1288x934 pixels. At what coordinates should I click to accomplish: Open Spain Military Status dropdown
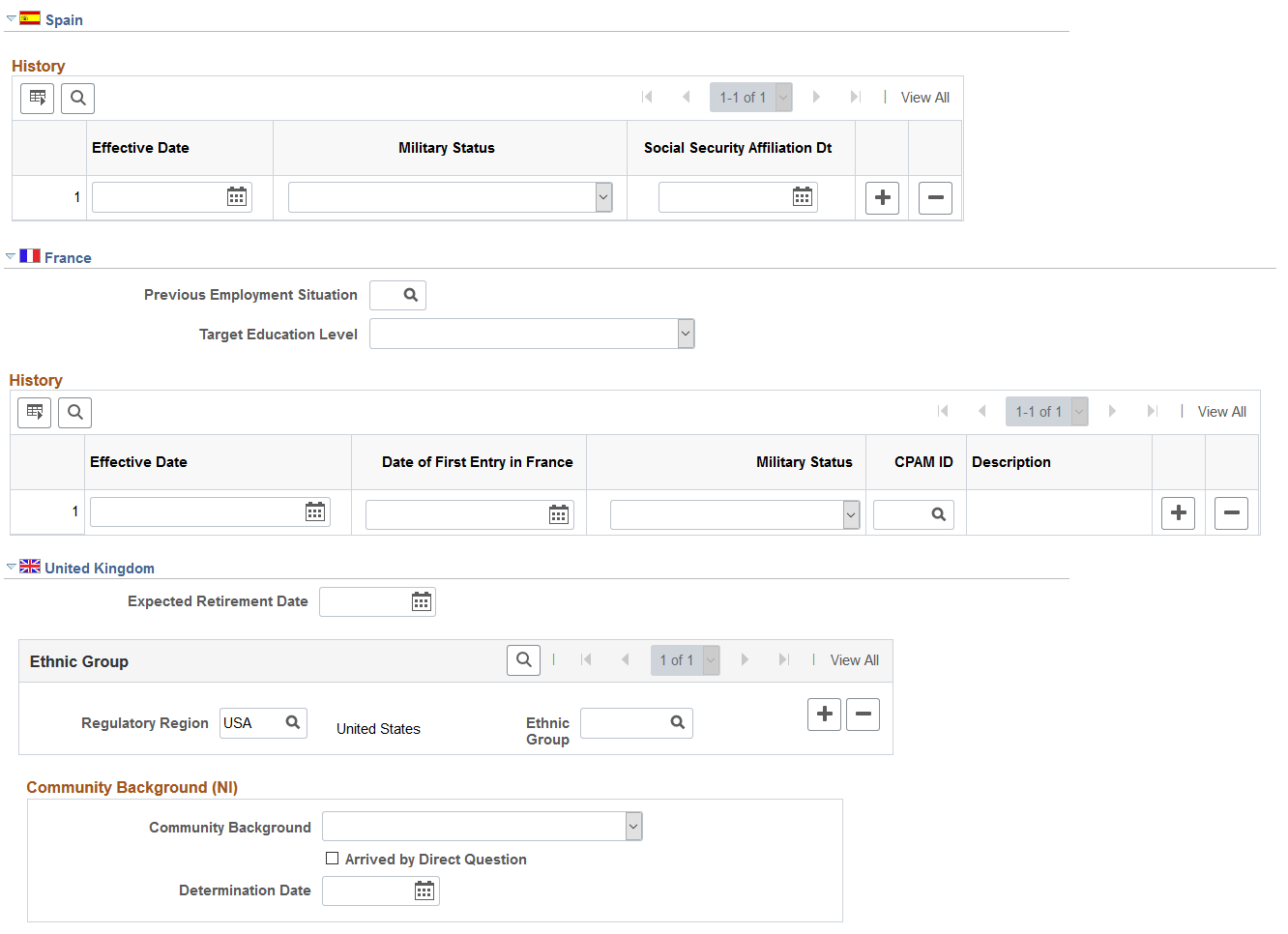(x=603, y=197)
